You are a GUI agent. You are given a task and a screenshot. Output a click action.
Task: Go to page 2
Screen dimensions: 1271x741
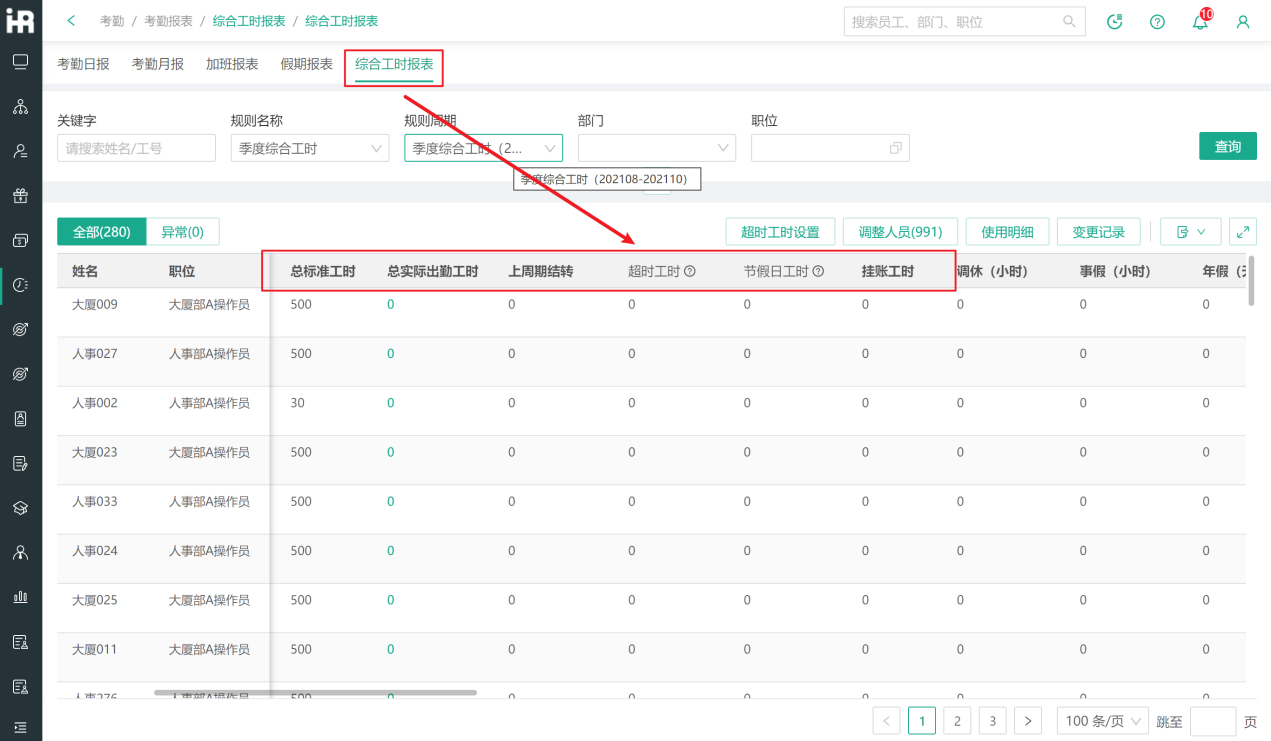957,721
